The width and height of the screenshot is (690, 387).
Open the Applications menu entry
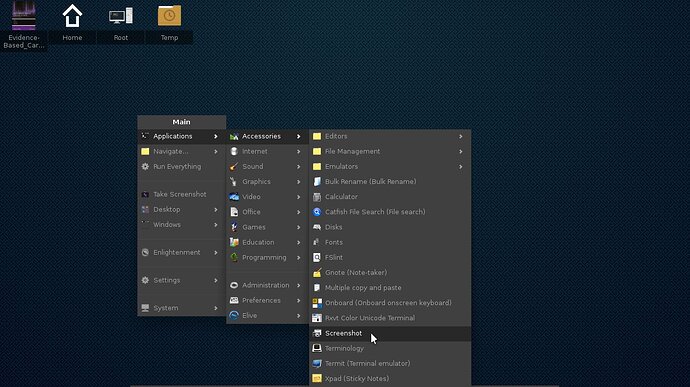181,136
